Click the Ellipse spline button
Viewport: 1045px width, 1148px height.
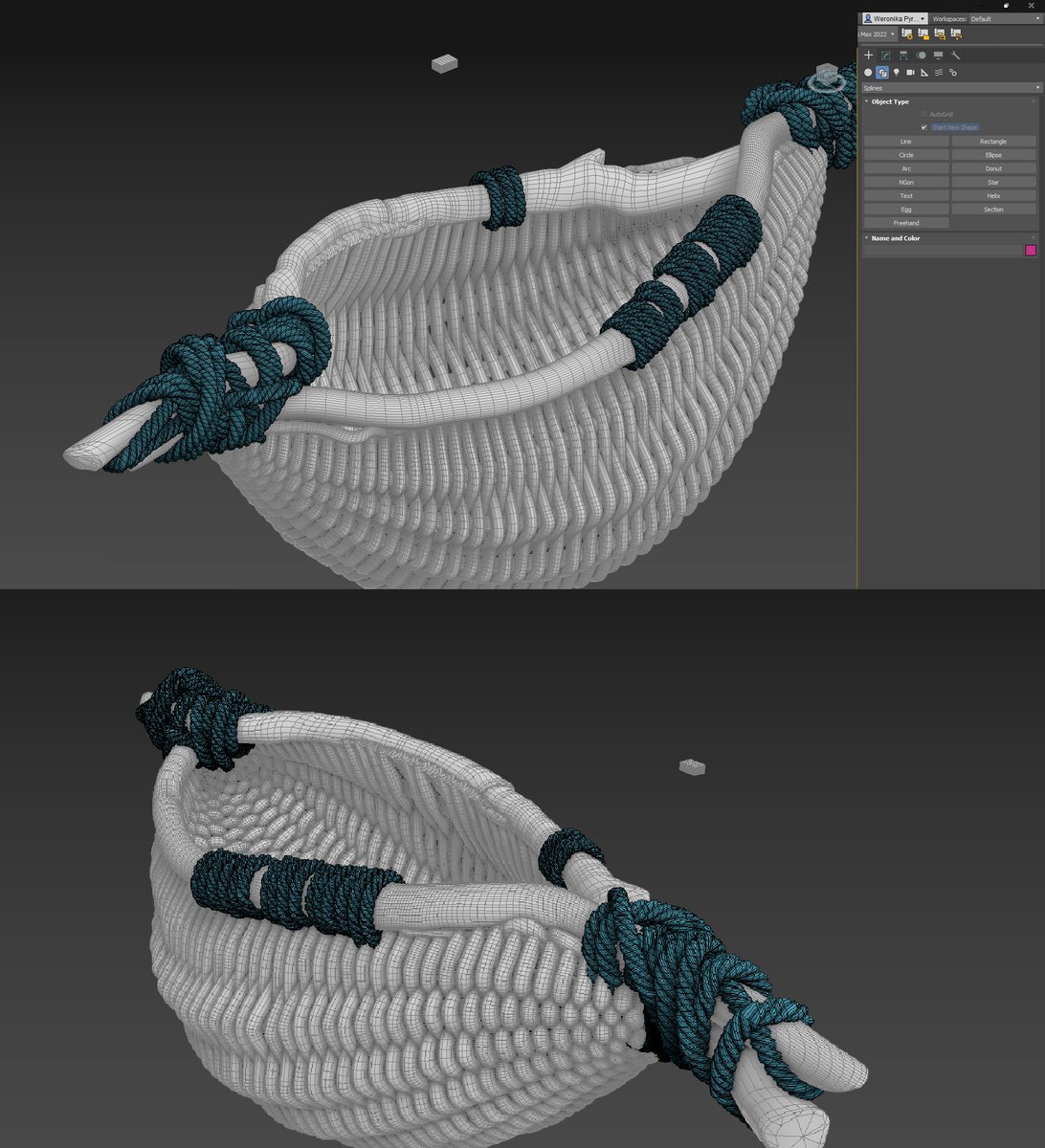point(993,155)
